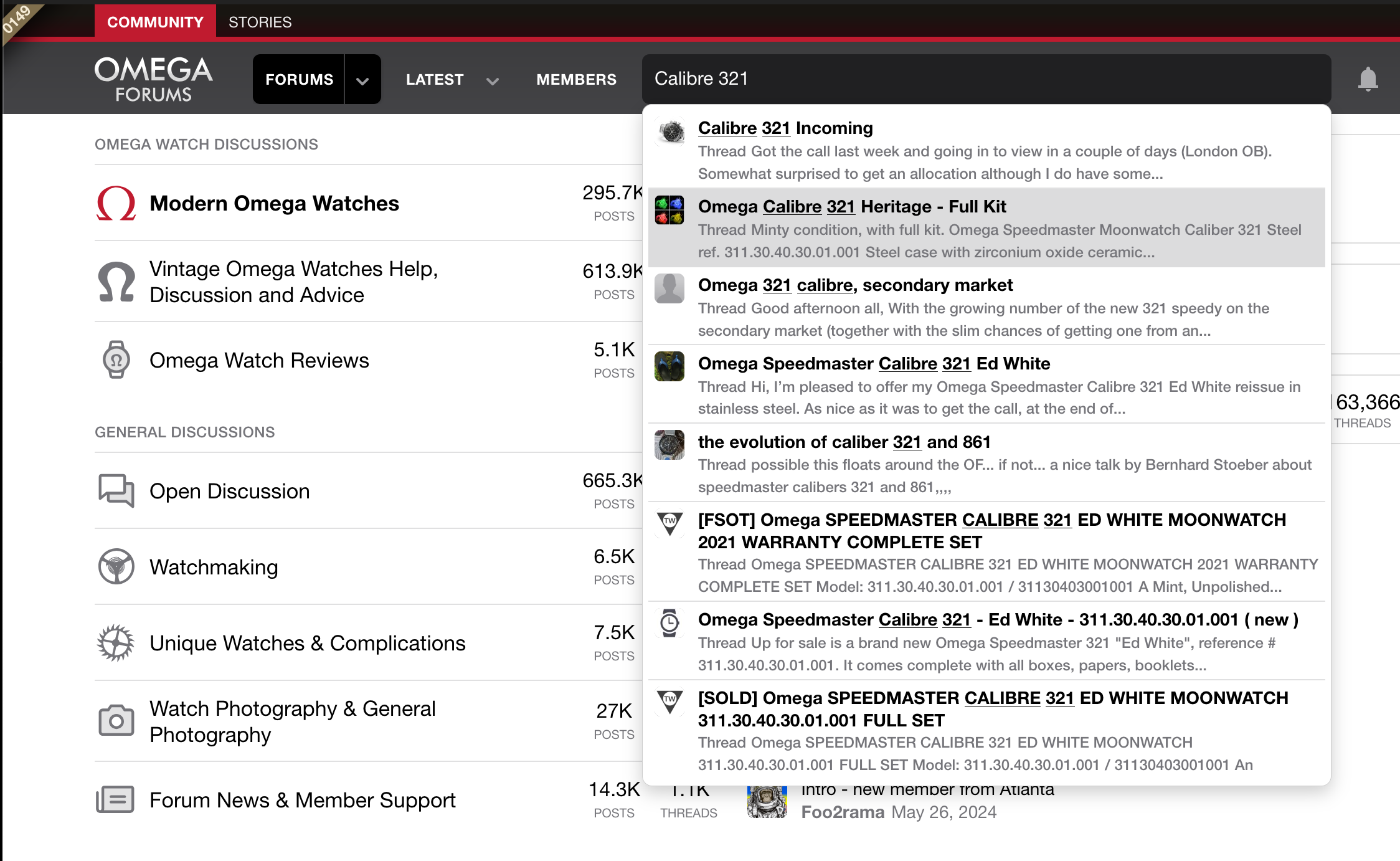Click the Modern Omega Watches red omega icon
The height and width of the screenshot is (861, 1400).
pos(116,203)
